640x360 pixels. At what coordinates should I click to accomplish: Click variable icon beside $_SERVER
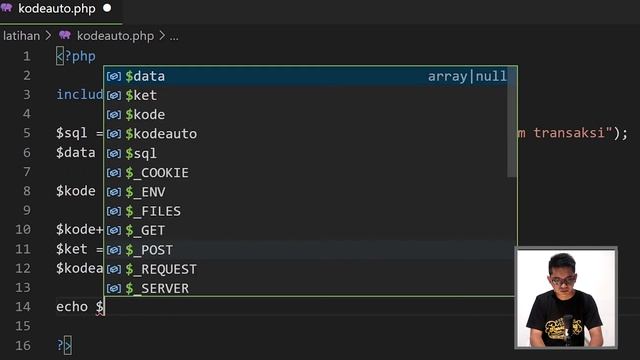pyautogui.click(x=114, y=288)
